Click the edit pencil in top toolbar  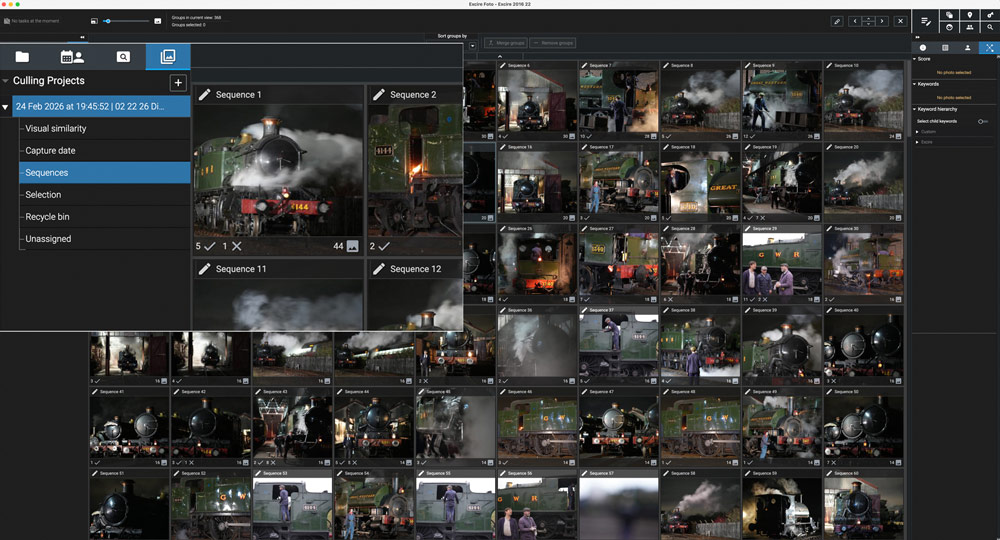pos(837,21)
